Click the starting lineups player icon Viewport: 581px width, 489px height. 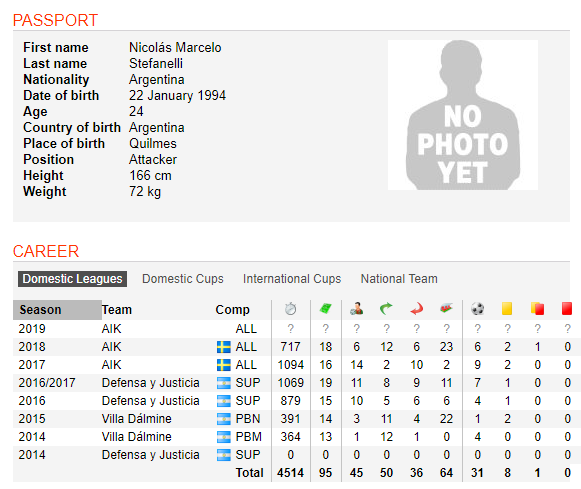[356, 308]
